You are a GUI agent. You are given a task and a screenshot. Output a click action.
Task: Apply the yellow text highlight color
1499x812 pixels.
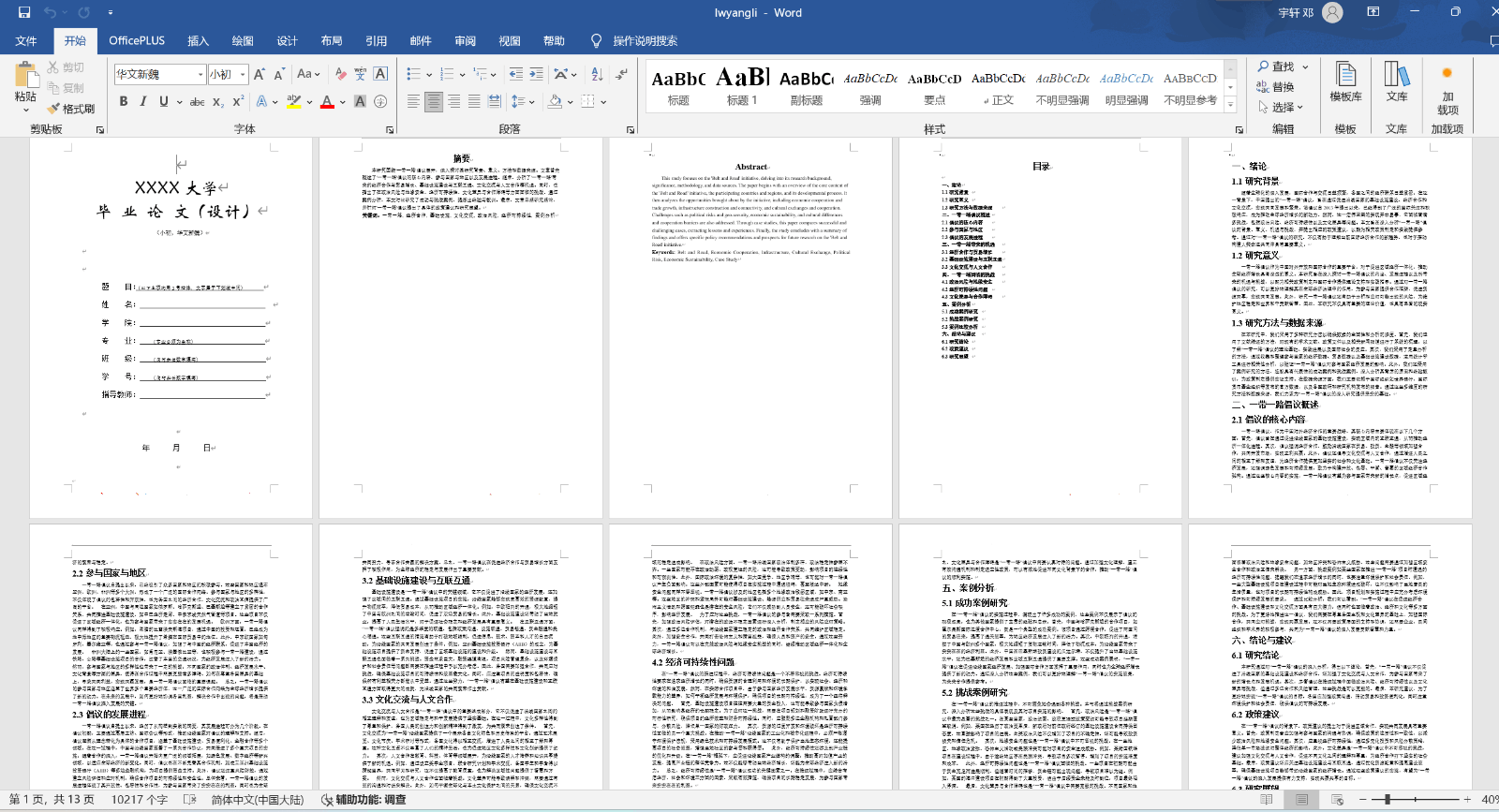[x=294, y=101]
